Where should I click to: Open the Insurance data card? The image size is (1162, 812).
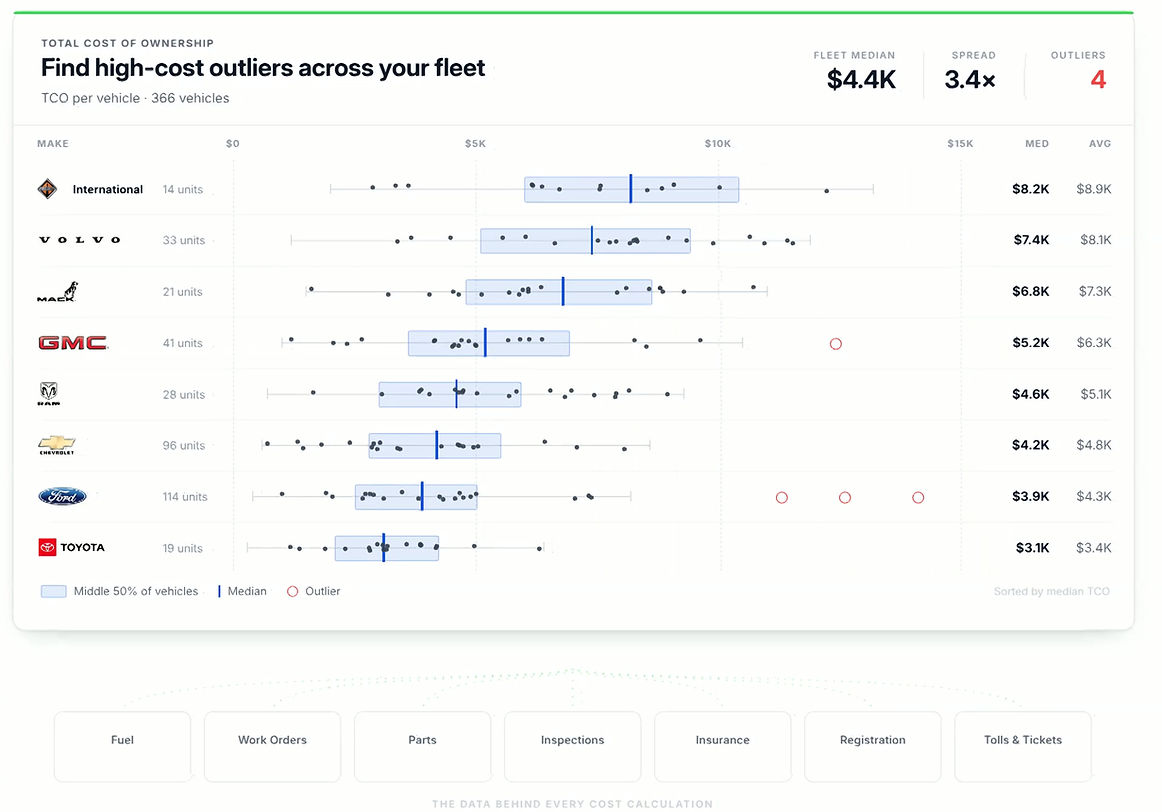click(x=723, y=746)
